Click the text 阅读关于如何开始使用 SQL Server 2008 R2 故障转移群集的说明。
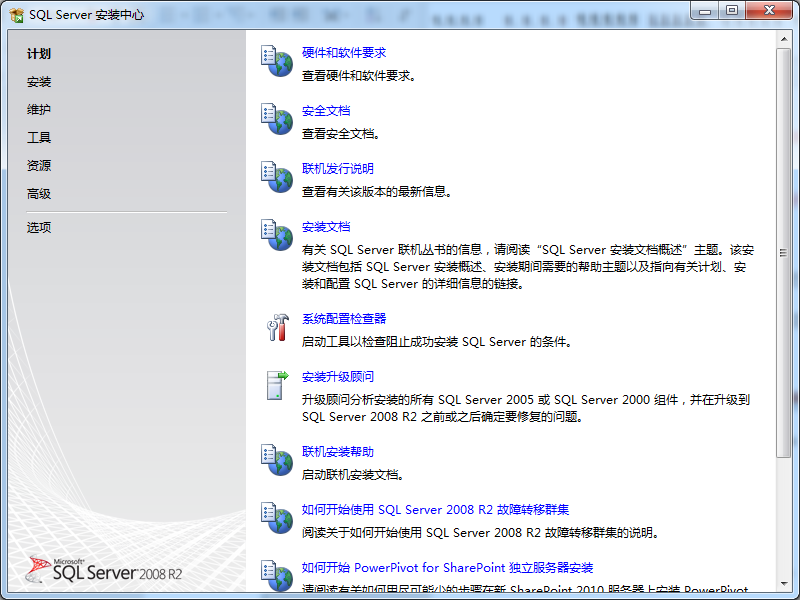The height and width of the screenshot is (600, 800). pos(481,533)
